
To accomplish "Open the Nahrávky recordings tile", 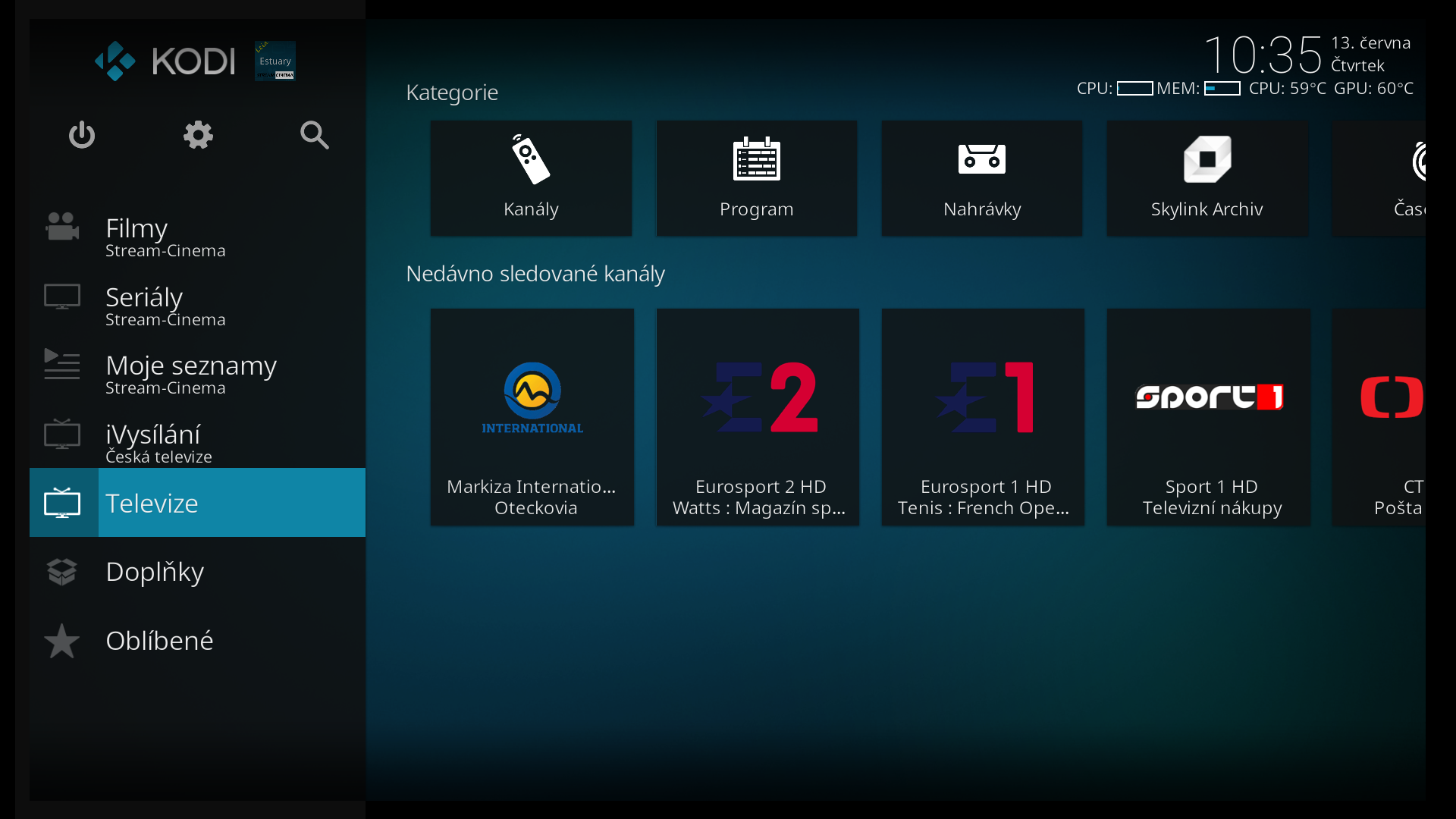I will coord(981,178).
